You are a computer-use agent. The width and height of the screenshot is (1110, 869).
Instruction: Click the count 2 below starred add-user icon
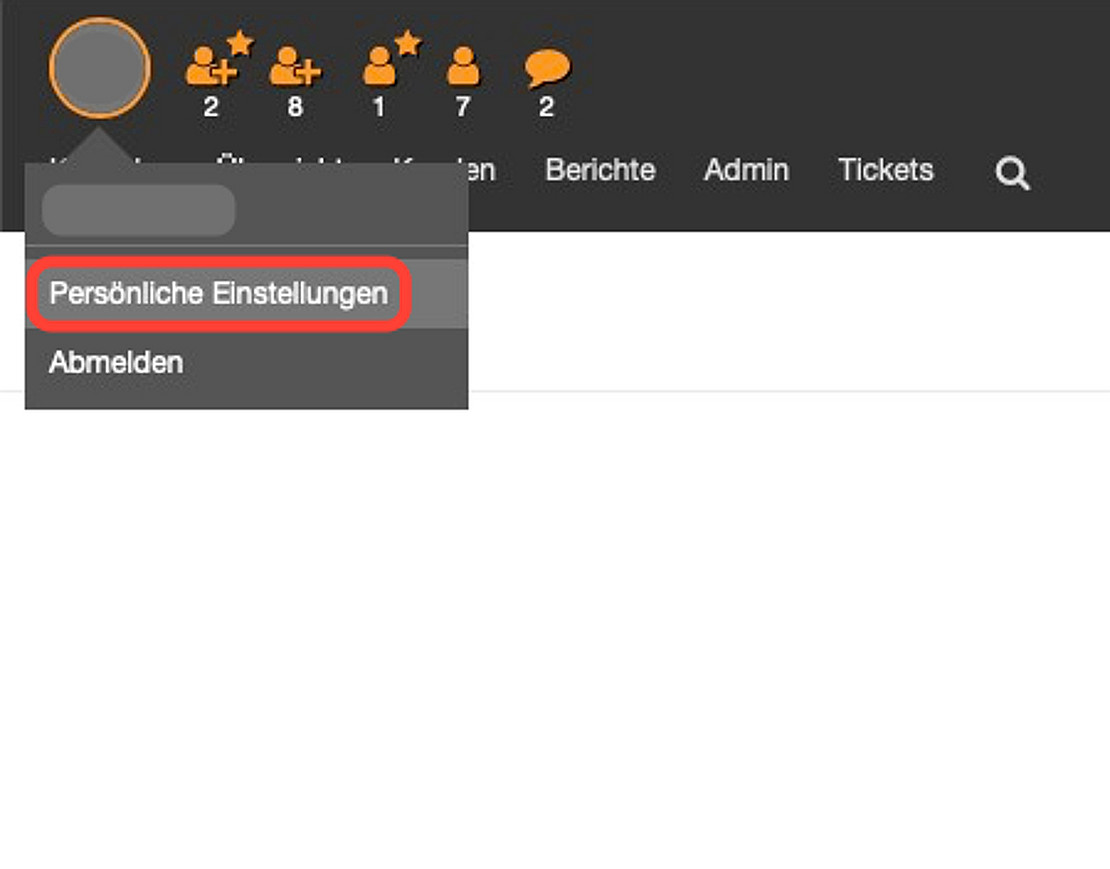pyautogui.click(x=210, y=107)
